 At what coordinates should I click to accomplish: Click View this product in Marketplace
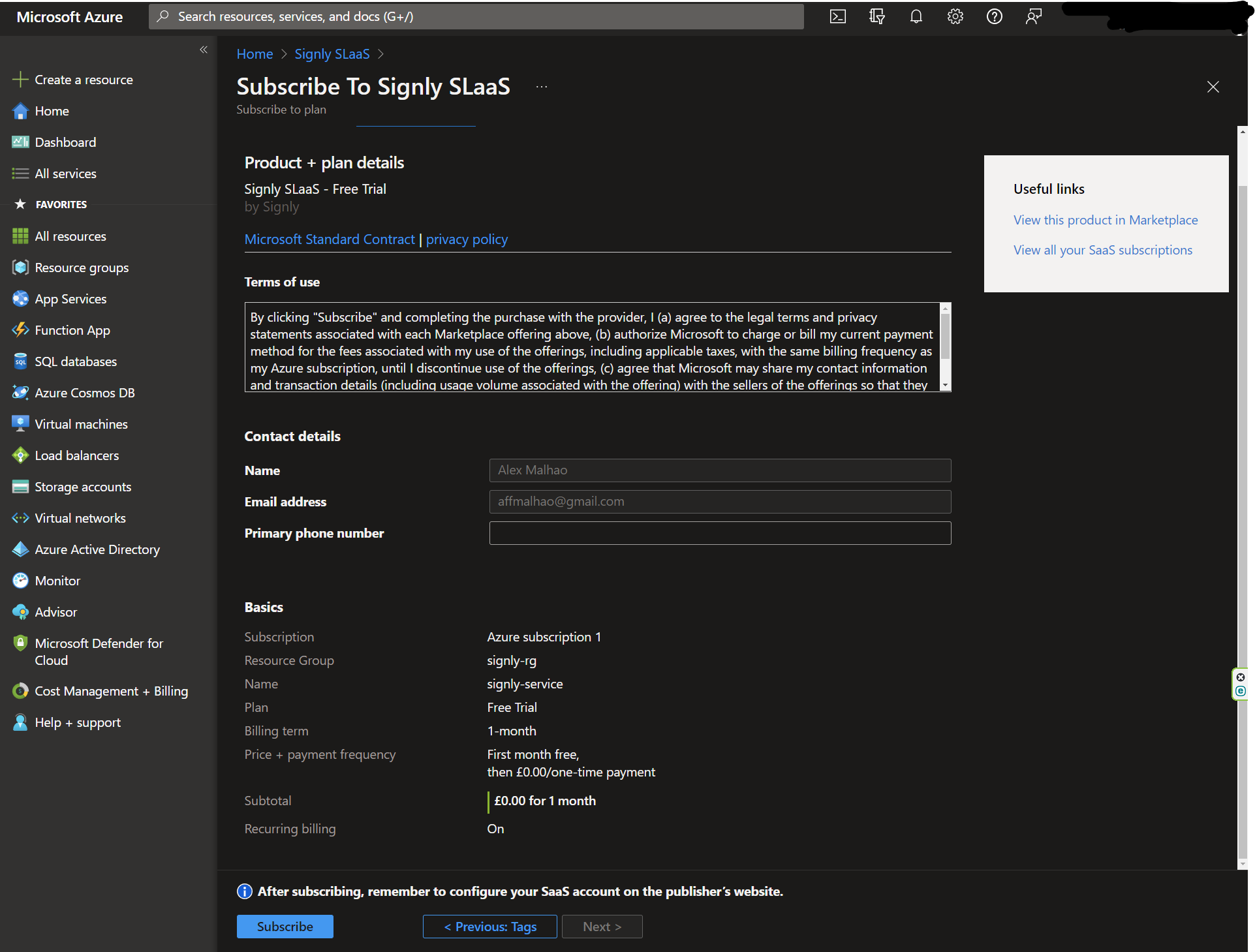[1106, 220]
